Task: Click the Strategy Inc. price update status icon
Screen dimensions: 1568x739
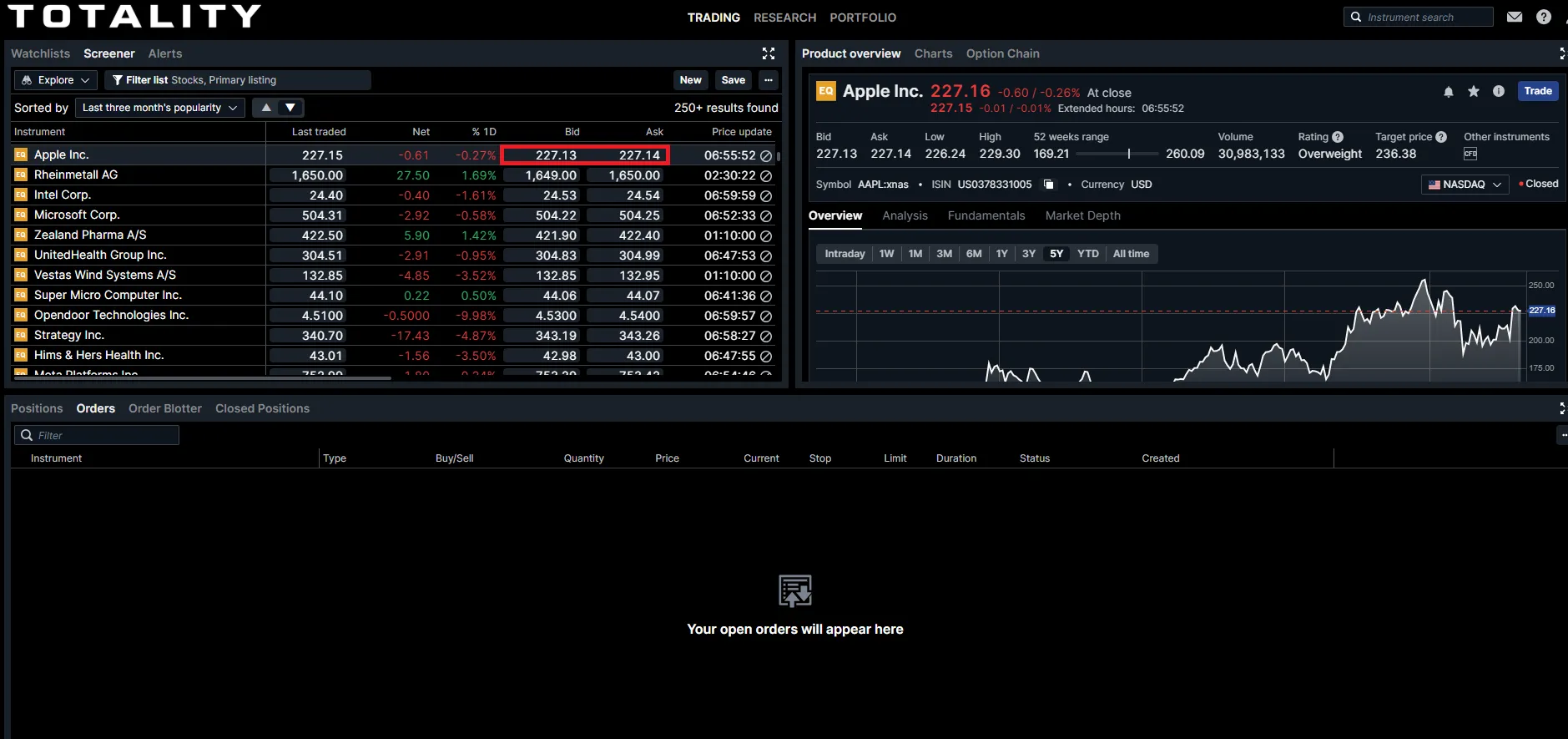Action: pyautogui.click(x=766, y=336)
